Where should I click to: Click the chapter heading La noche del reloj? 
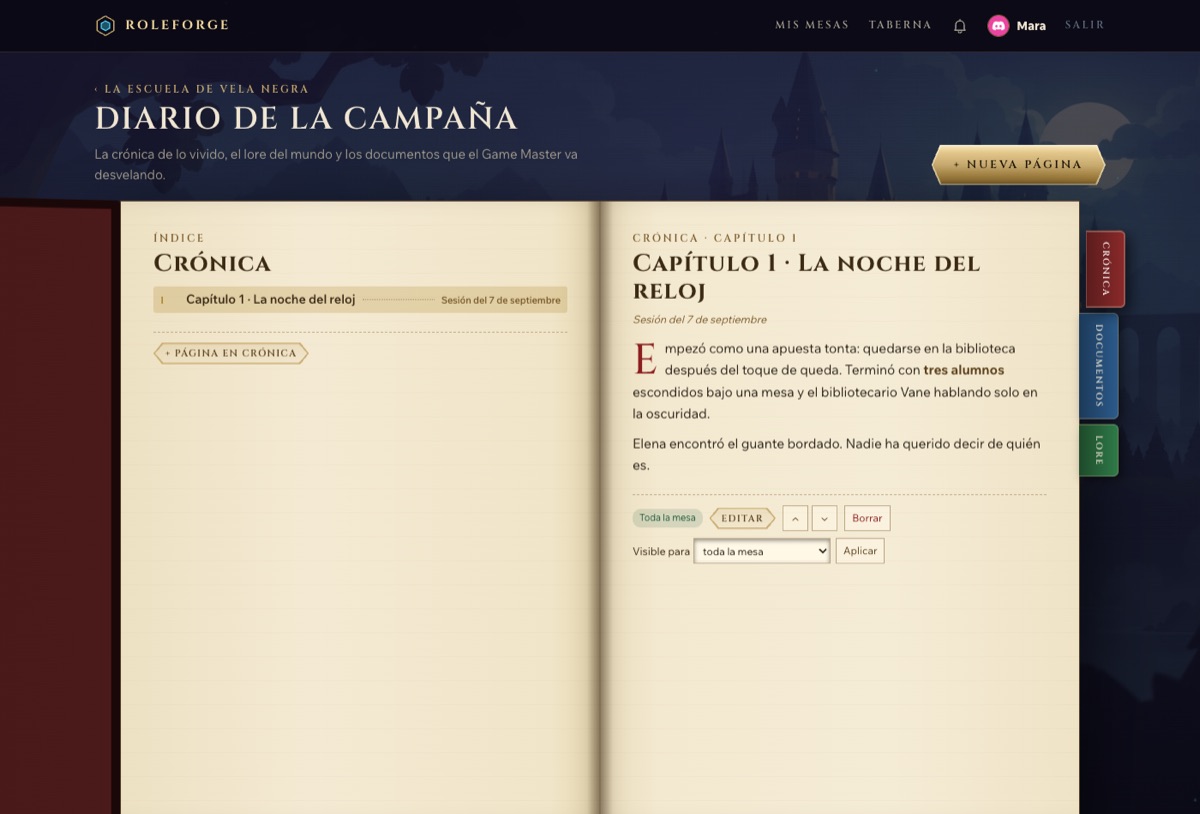pyautogui.click(x=806, y=277)
